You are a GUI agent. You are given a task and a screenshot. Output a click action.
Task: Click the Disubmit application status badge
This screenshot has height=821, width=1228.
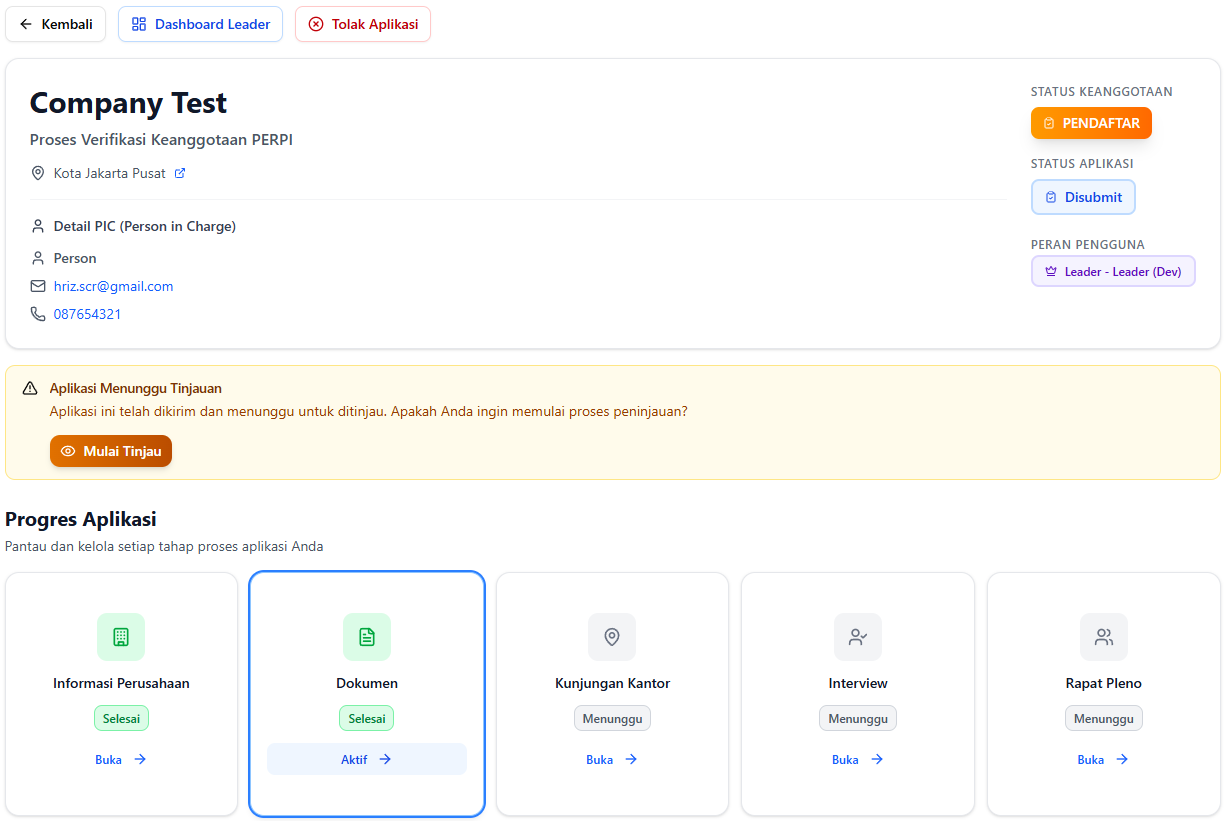pyautogui.click(x=1083, y=197)
